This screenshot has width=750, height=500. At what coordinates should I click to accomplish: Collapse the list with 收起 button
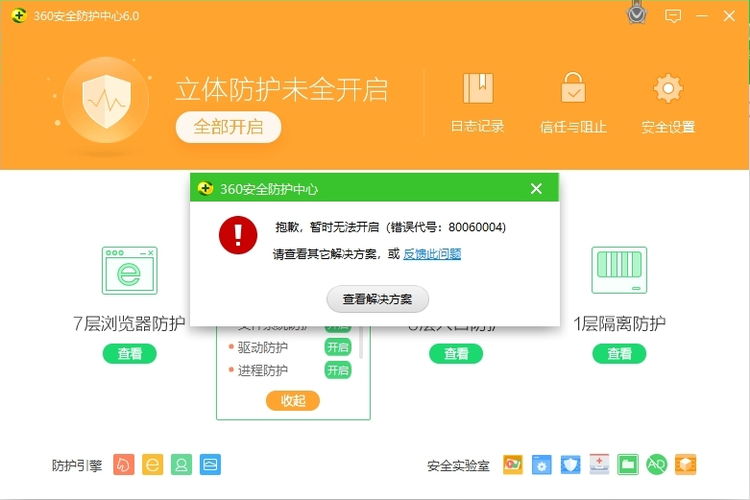[293, 400]
